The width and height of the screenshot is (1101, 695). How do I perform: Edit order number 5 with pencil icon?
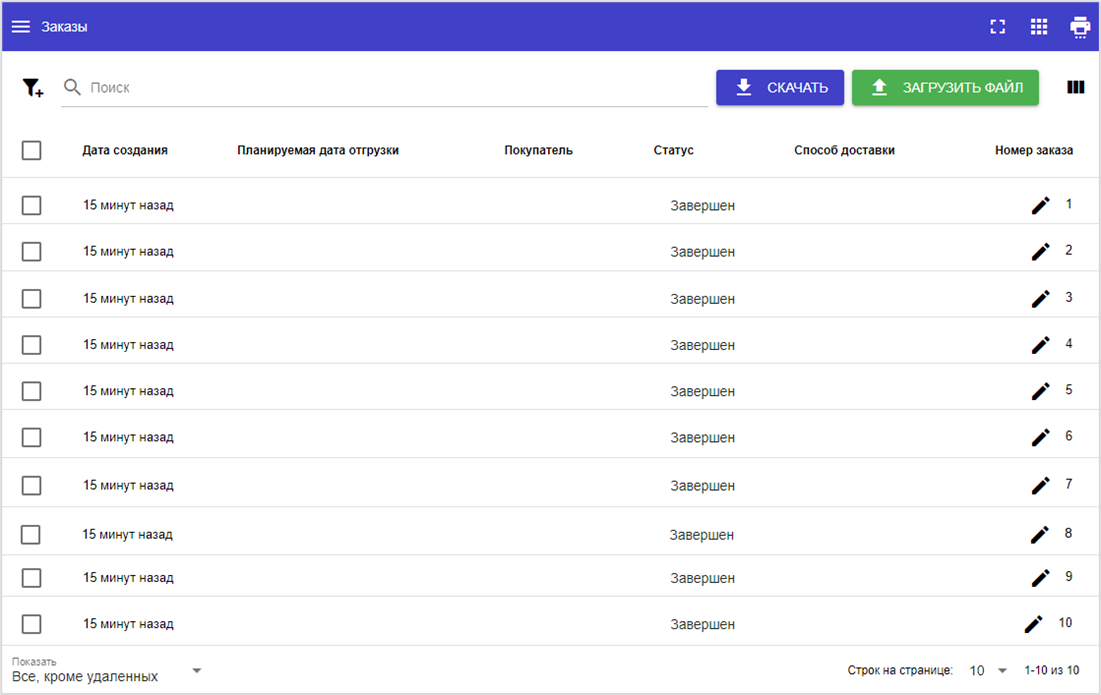(x=1041, y=391)
